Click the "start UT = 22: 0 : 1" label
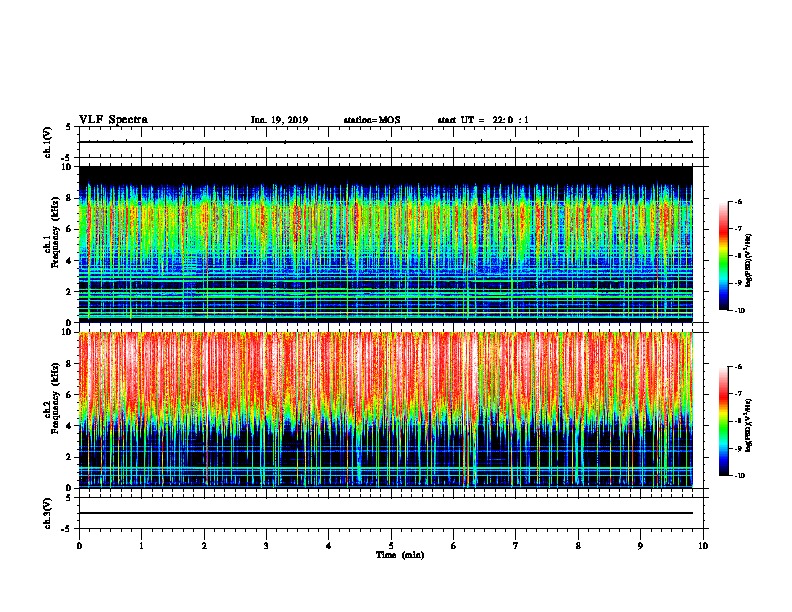Screen dimensions: 792x612 click(x=483, y=120)
